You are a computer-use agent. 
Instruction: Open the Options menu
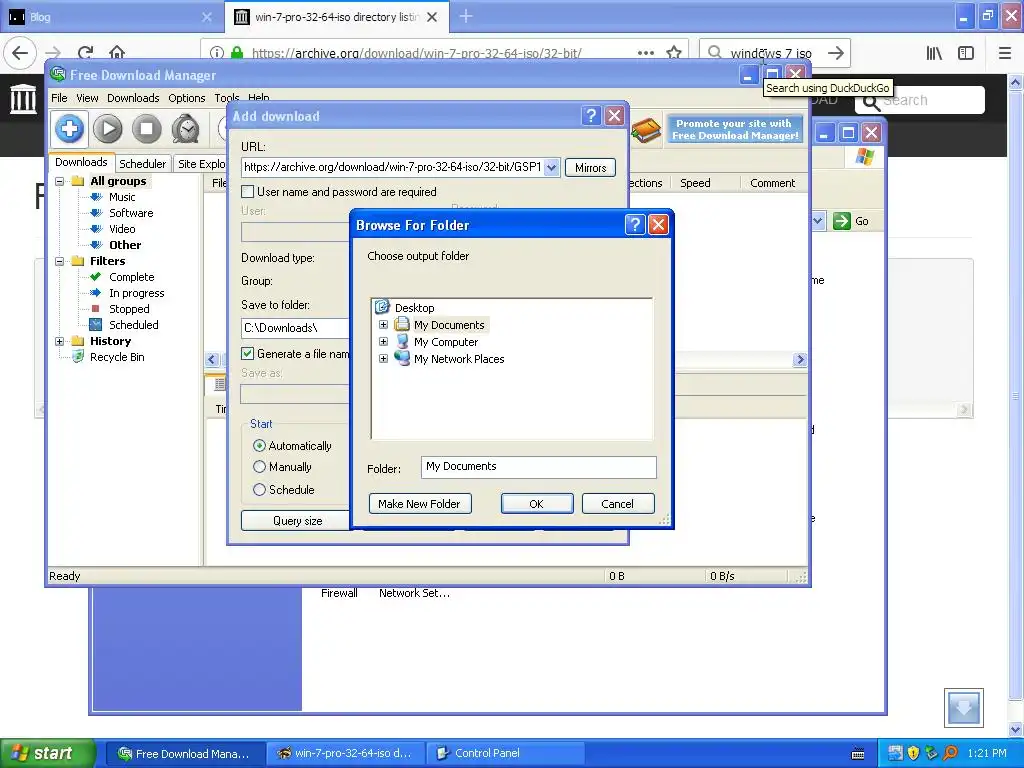click(x=187, y=98)
